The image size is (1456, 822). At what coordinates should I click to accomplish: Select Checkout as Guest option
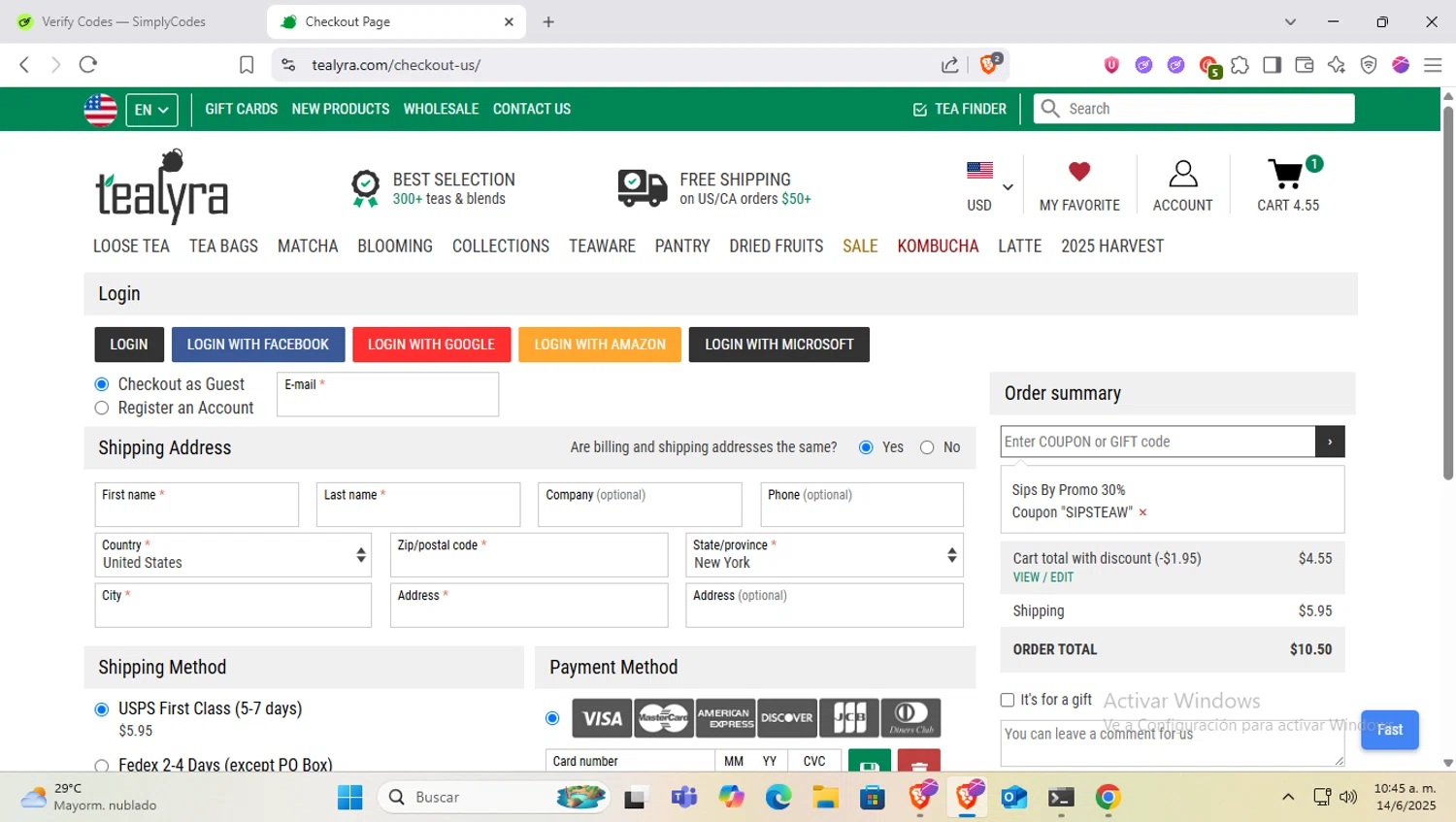102,384
